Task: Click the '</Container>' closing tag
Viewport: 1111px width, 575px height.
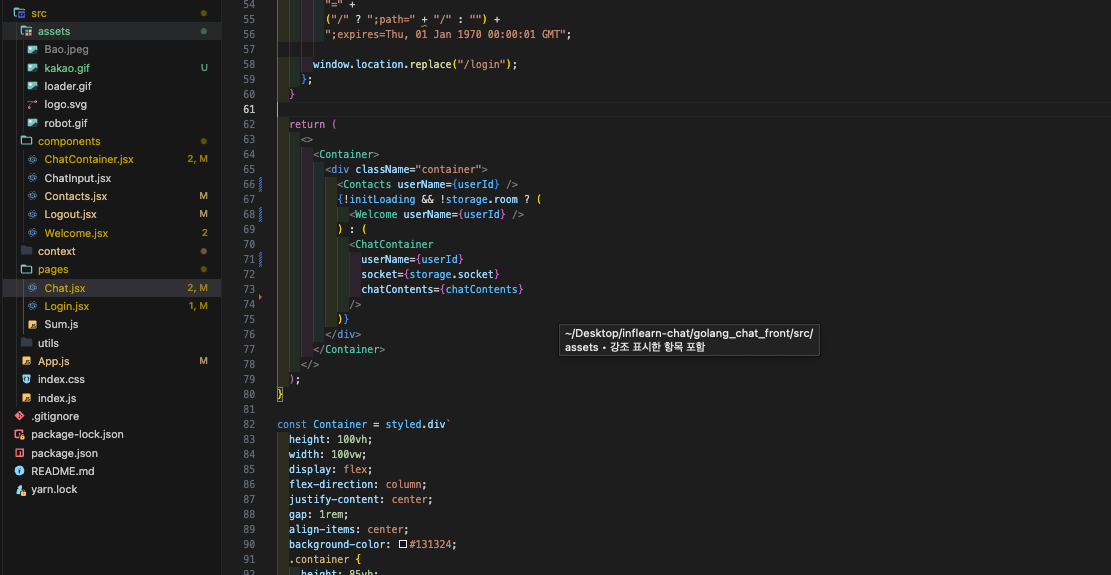Action: (349, 350)
